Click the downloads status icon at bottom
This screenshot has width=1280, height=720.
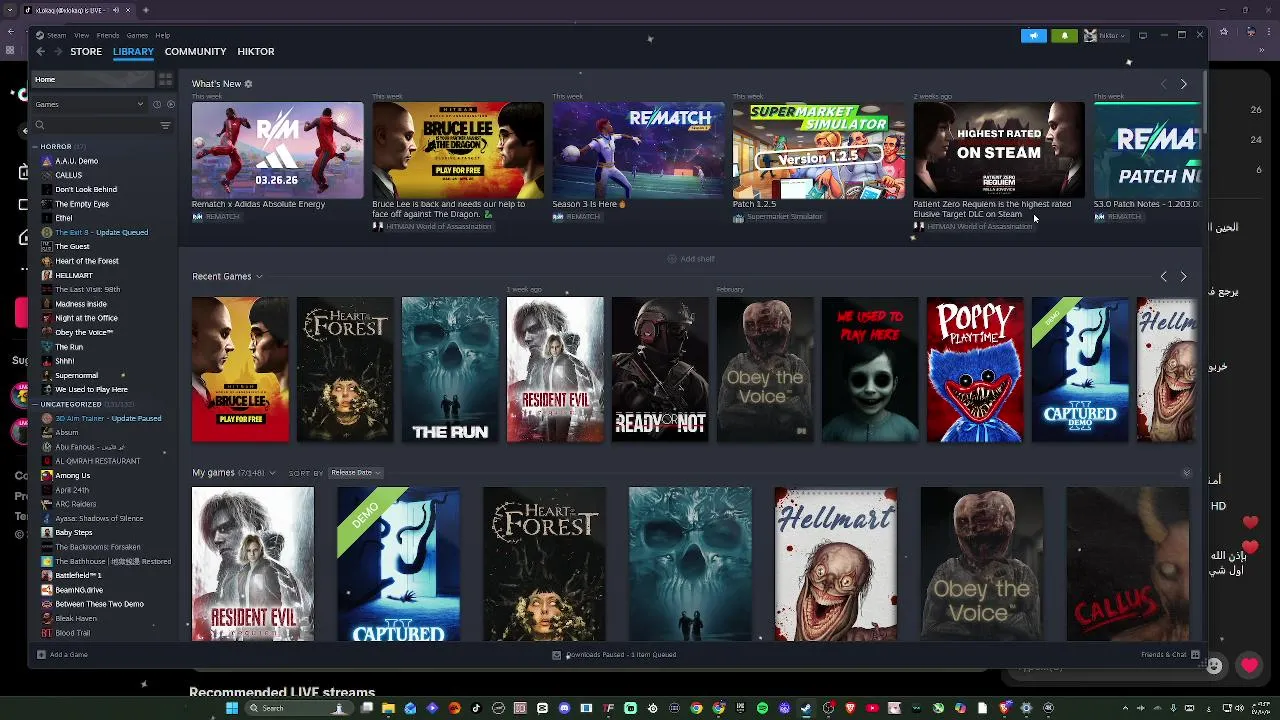point(557,655)
